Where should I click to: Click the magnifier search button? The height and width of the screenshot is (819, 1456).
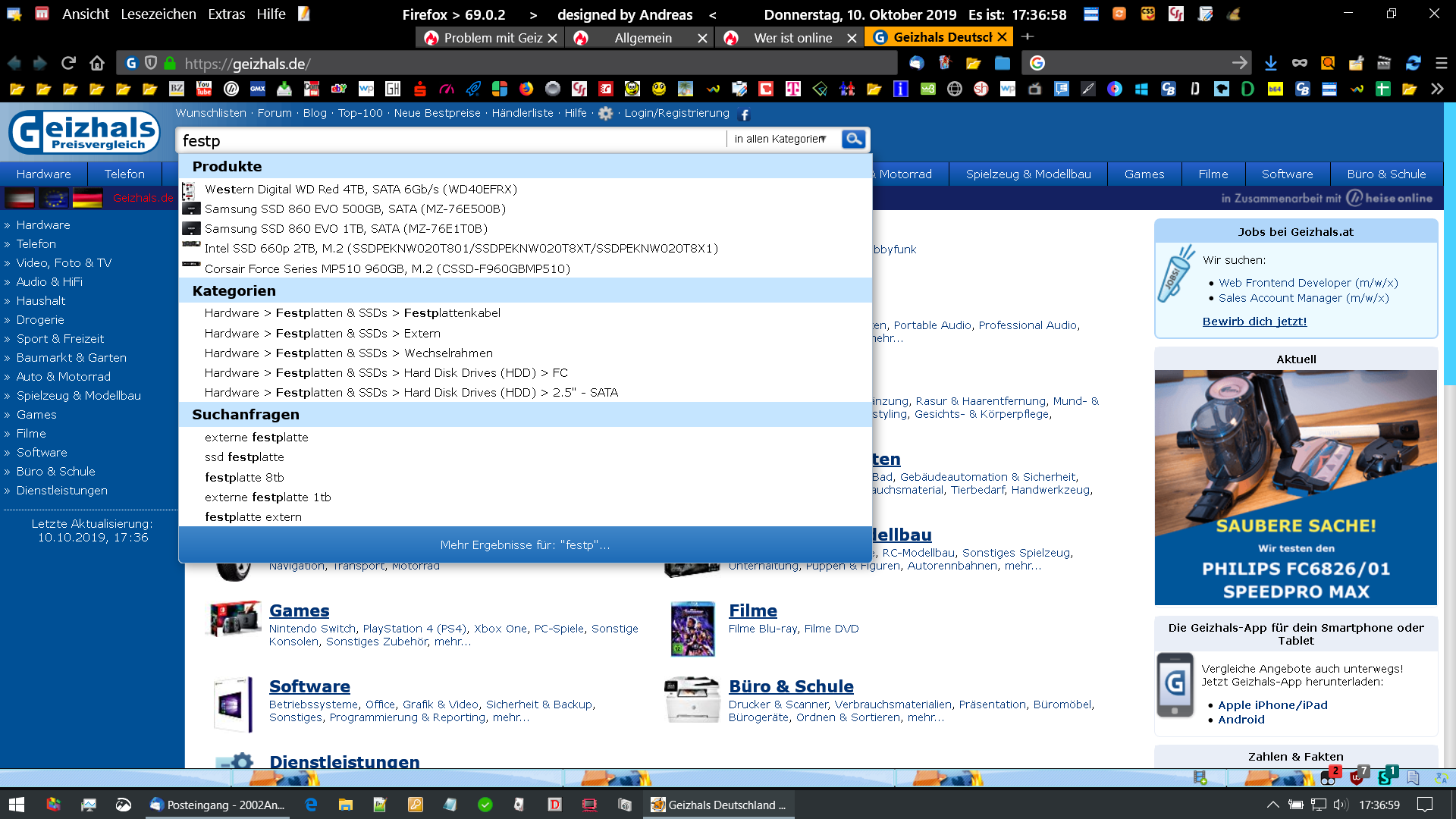pyautogui.click(x=854, y=140)
